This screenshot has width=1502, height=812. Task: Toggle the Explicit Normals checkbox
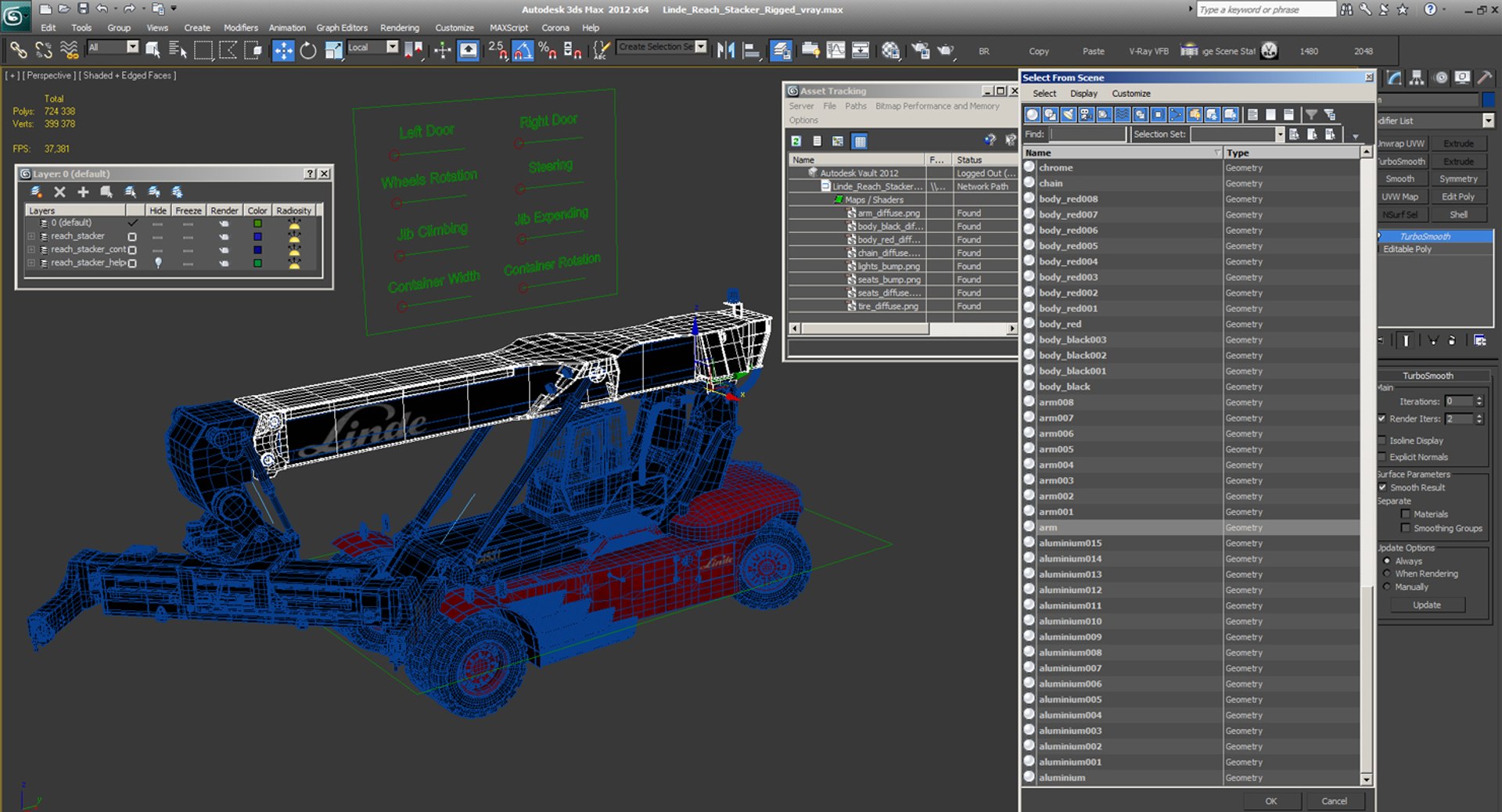click(1382, 457)
